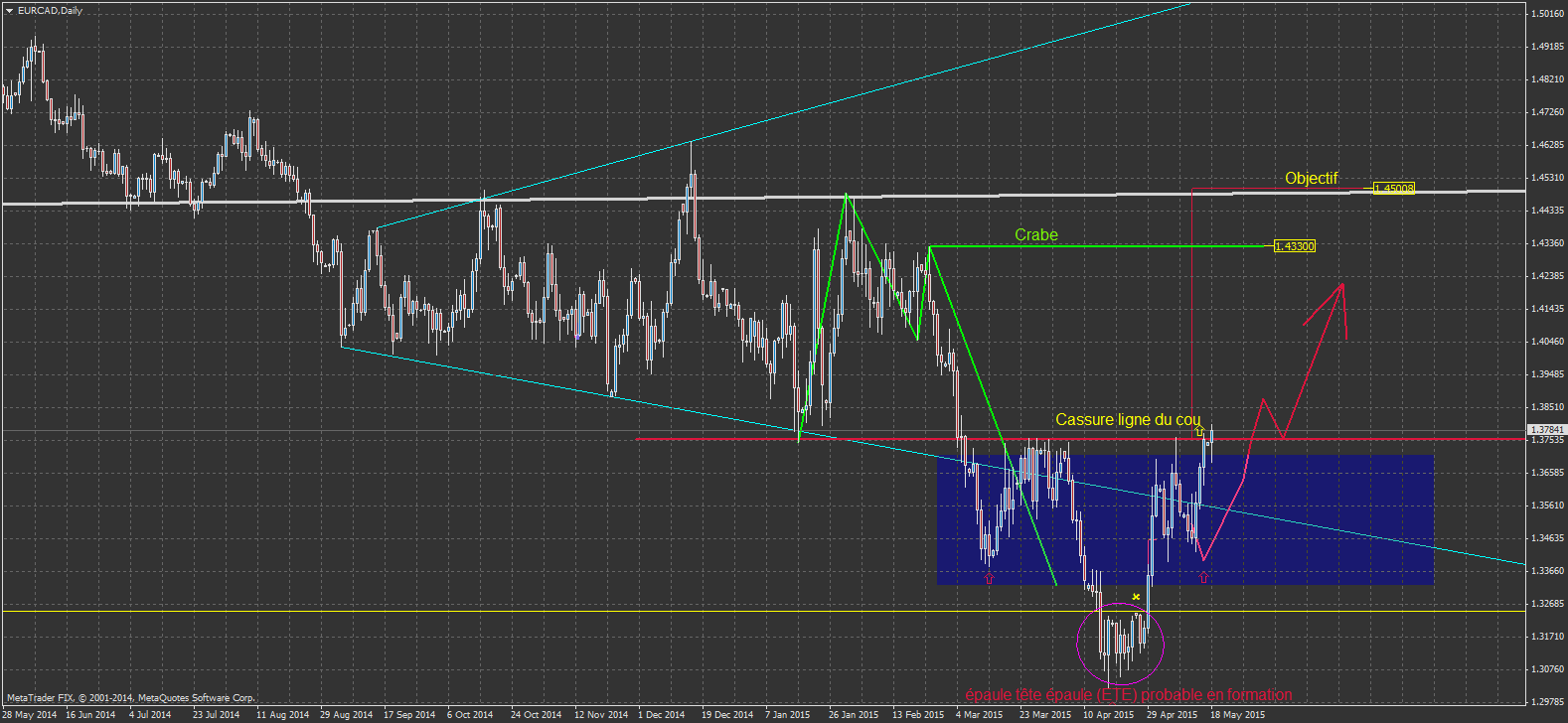Select the yellow arrow at neckline breakout
Viewport: 1568px width, 723px height.
point(1199,430)
